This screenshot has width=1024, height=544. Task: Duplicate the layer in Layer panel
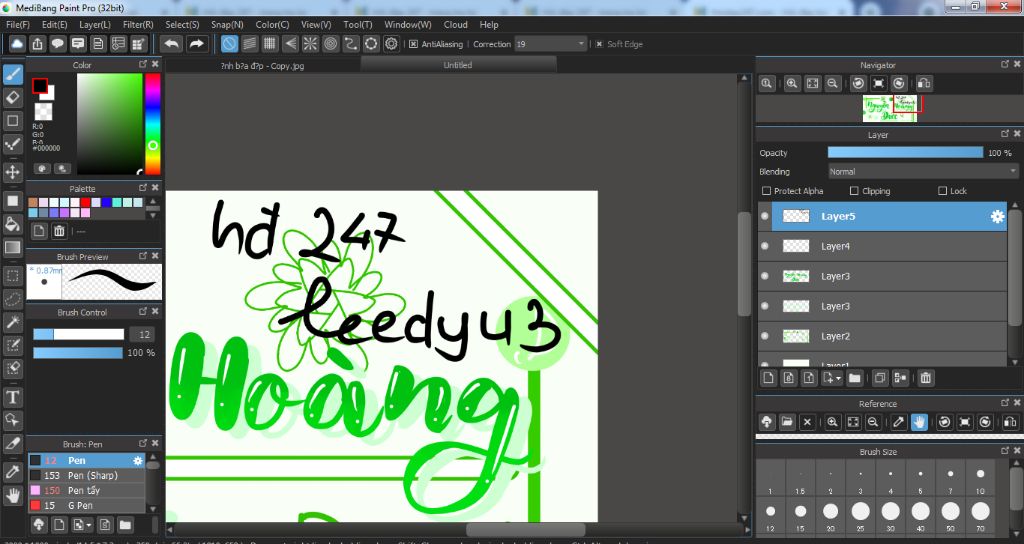tap(880, 377)
